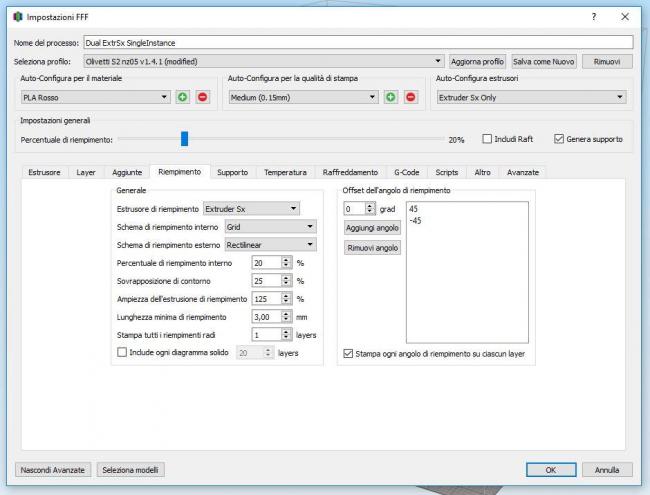This screenshot has height=495, width=650.
Task: Toggle Include ogni diagramma solido checkbox
Action: pyautogui.click(x=122, y=352)
